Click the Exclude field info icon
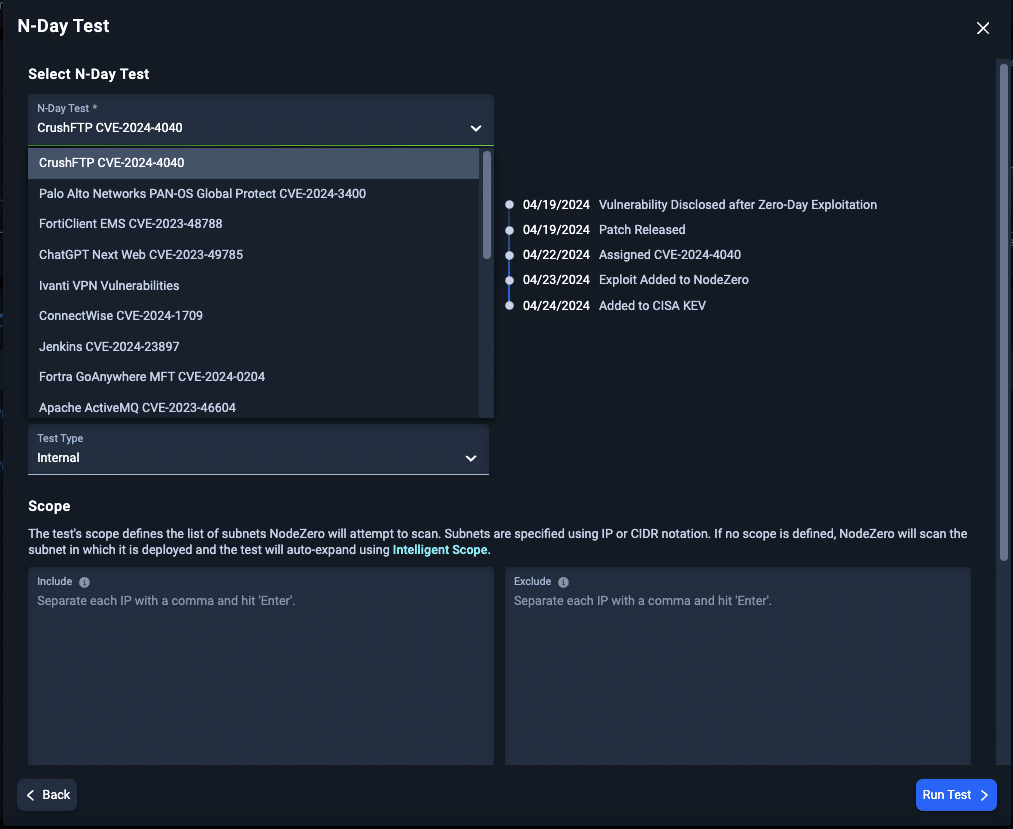Viewport: 1013px width, 829px height. tap(563, 582)
